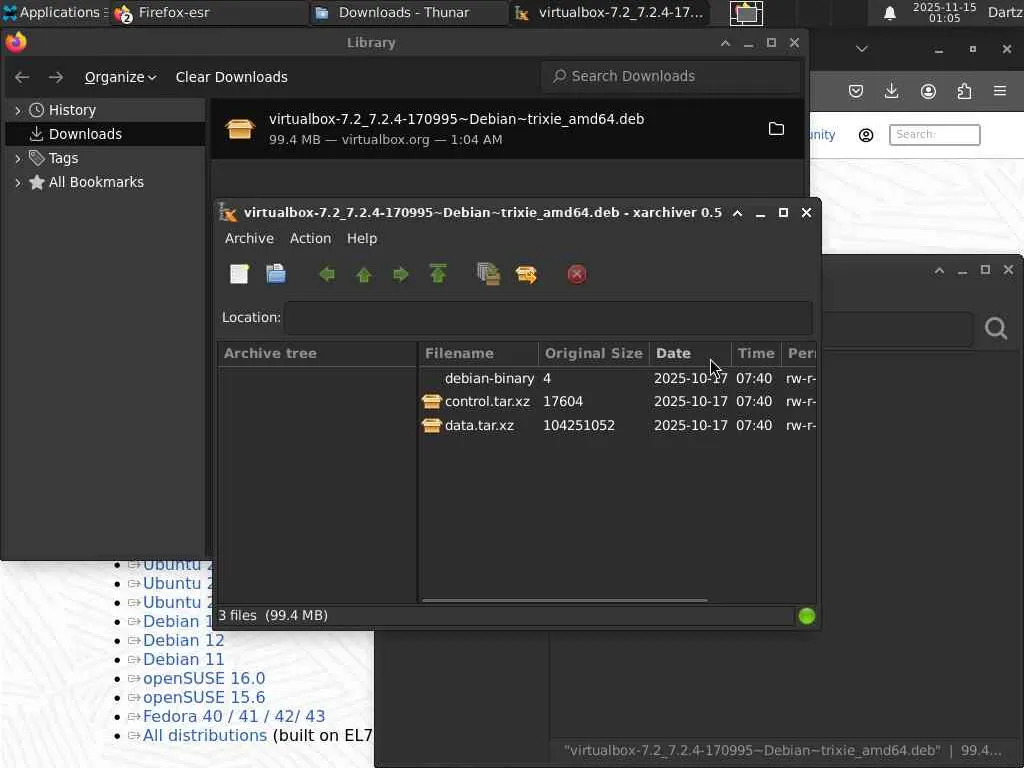This screenshot has width=1024, height=768.
Task: Open the Debian 11 download link
Action: click(x=184, y=660)
